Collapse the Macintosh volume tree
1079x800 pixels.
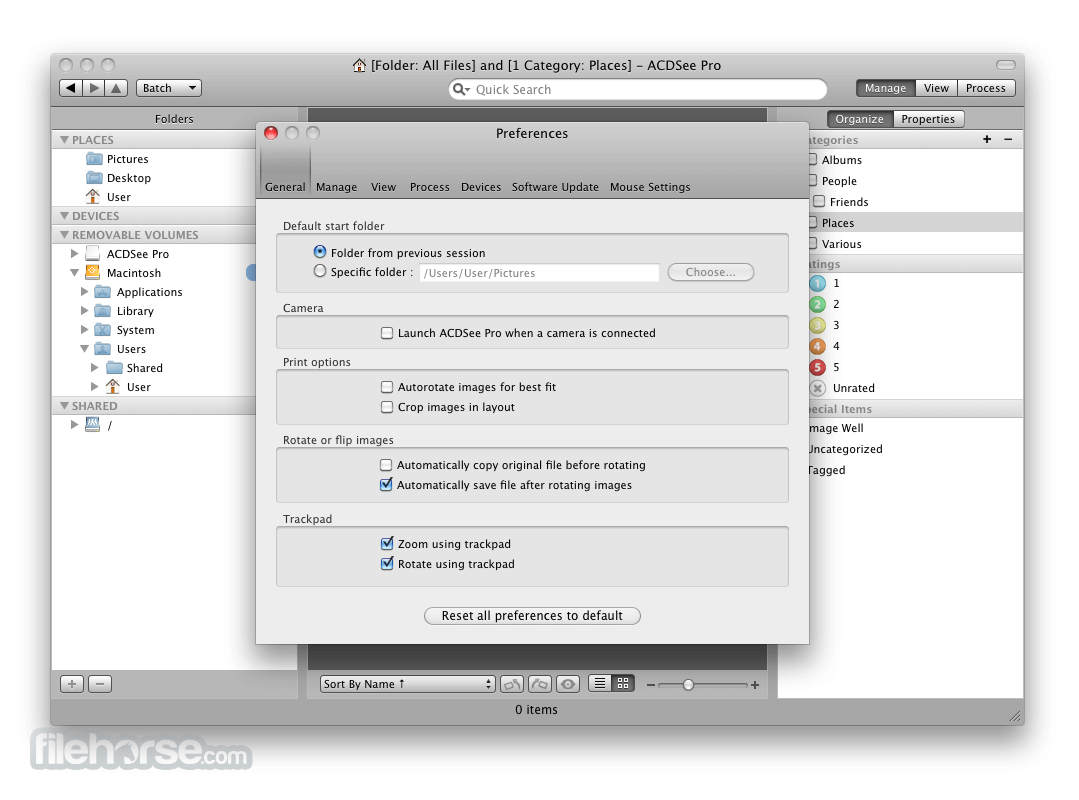(x=74, y=273)
